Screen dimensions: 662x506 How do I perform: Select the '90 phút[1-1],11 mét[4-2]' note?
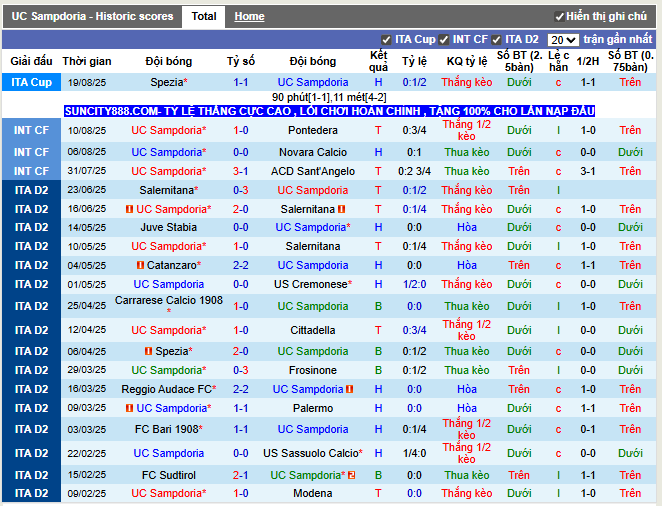[329, 97]
